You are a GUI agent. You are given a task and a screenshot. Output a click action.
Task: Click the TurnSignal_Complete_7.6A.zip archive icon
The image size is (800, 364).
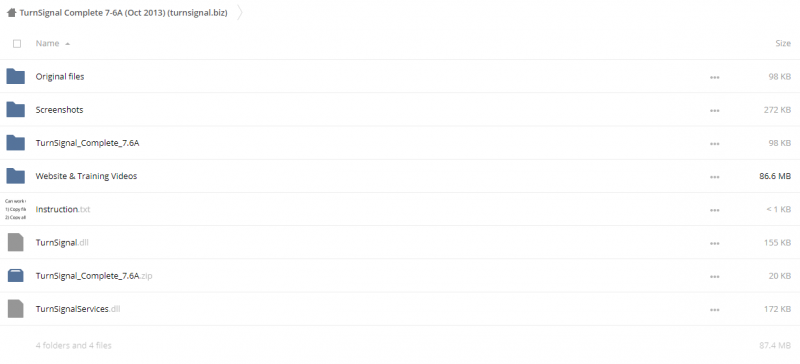coord(15,276)
